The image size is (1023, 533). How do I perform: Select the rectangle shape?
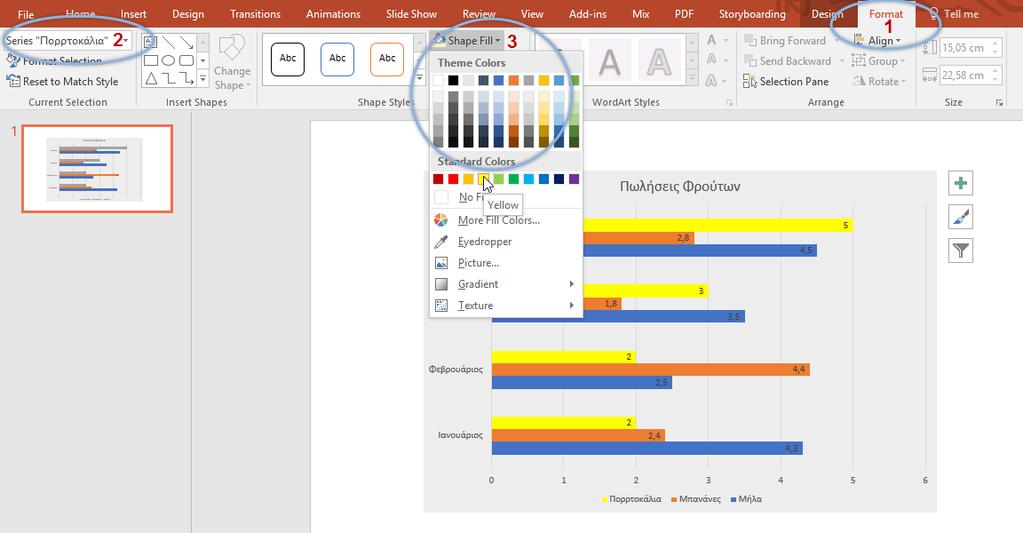click(x=150, y=61)
